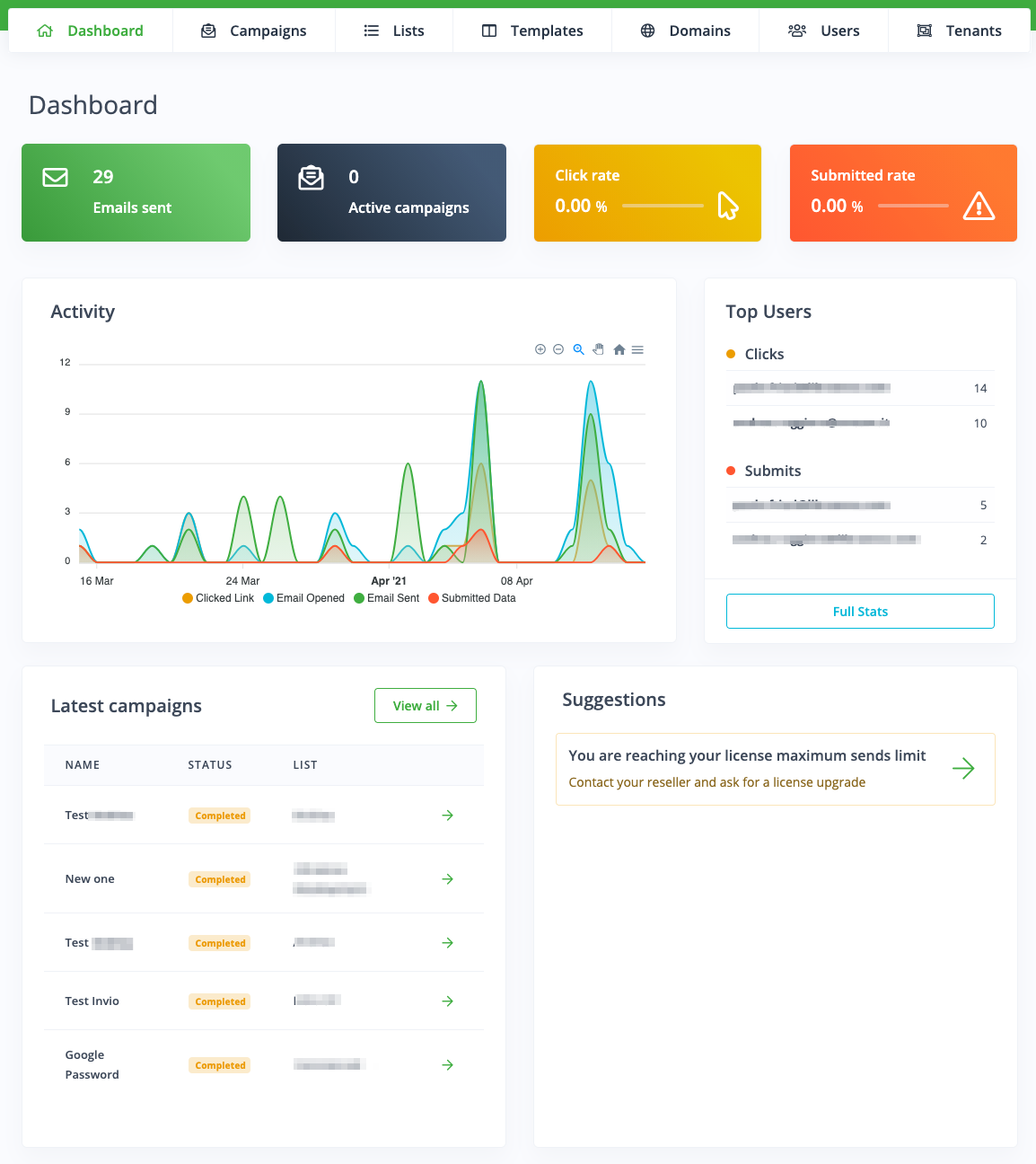
Task: Open the chart's hamburger options icon
Action: click(x=637, y=349)
